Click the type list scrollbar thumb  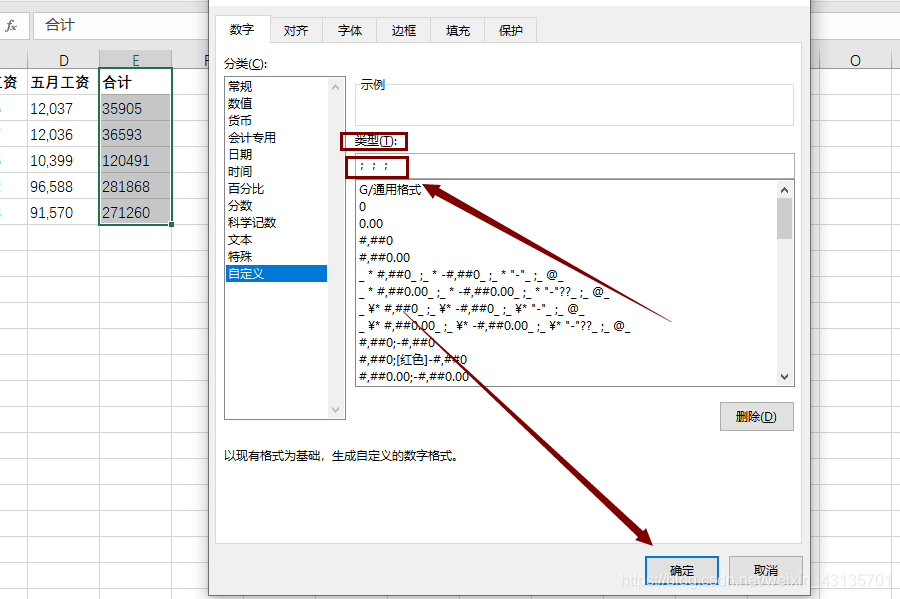785,219
